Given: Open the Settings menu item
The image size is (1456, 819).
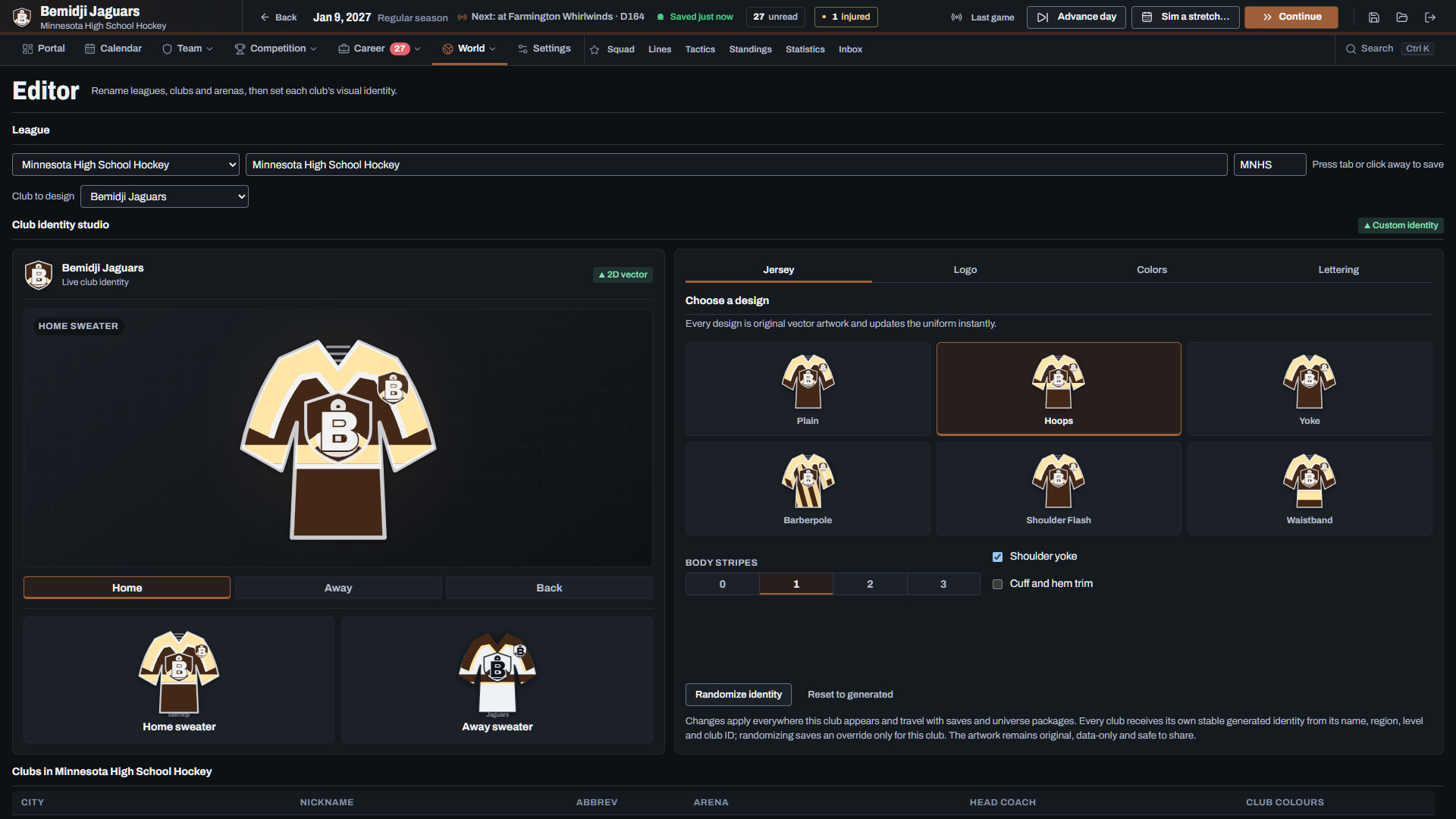Looking at the screenshot, I should point(544,49).
